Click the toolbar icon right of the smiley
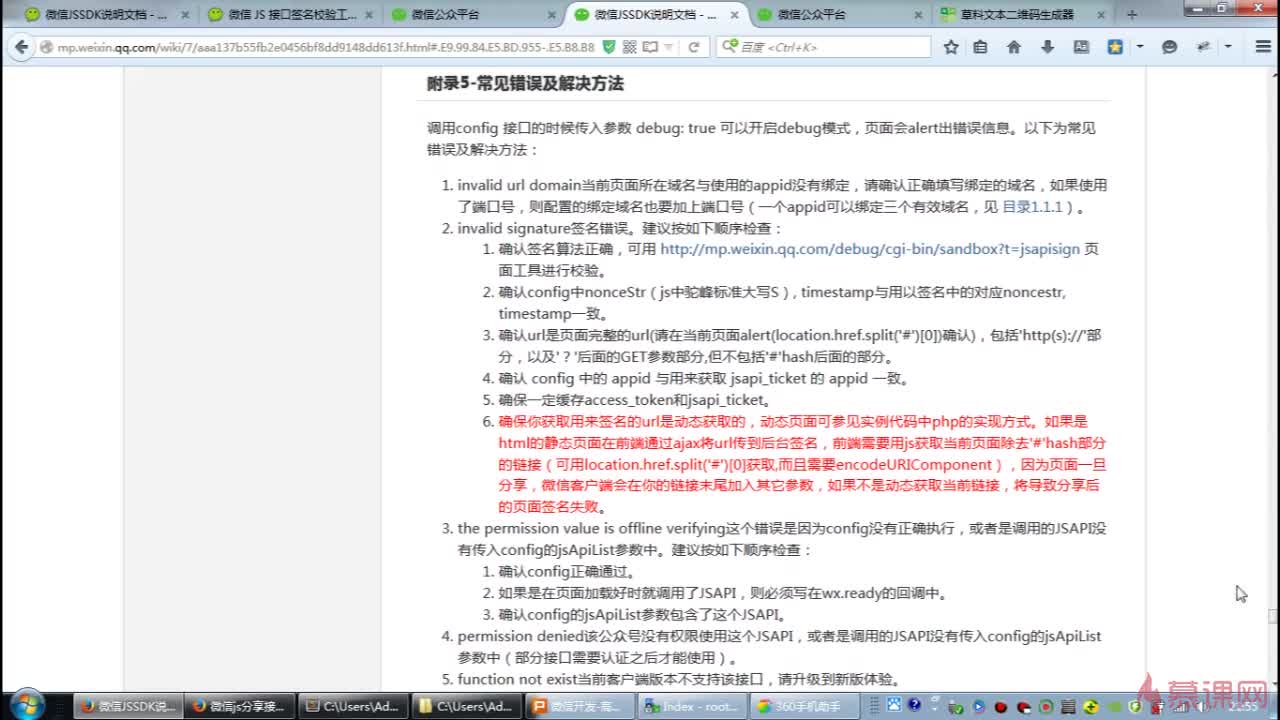 click(x=1203, y=47)
